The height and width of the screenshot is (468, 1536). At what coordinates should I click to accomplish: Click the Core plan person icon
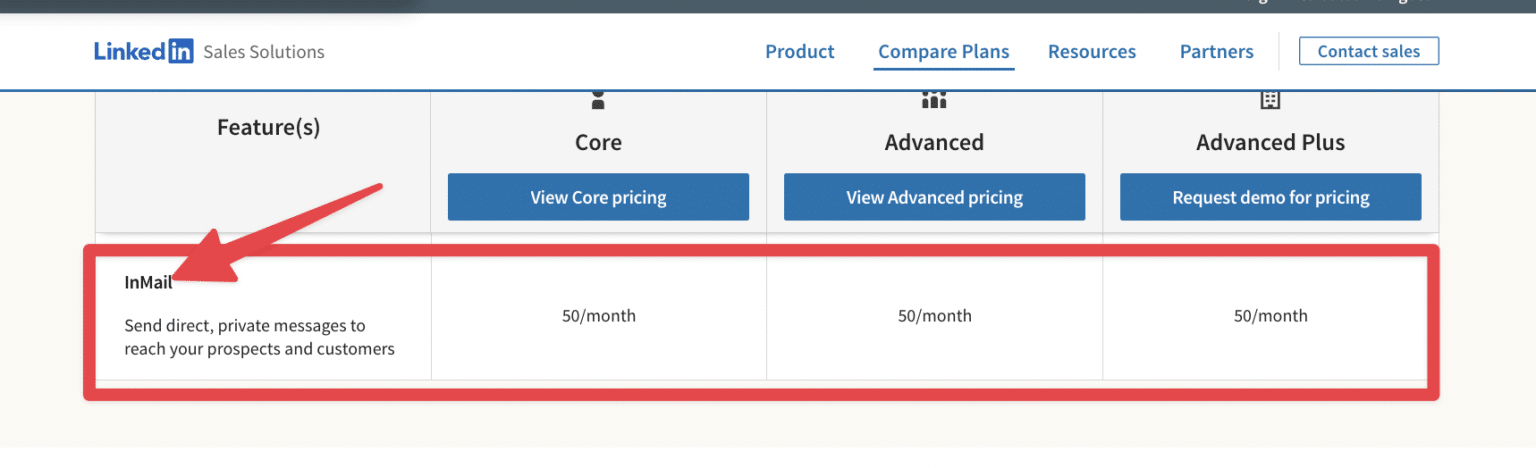598,100
